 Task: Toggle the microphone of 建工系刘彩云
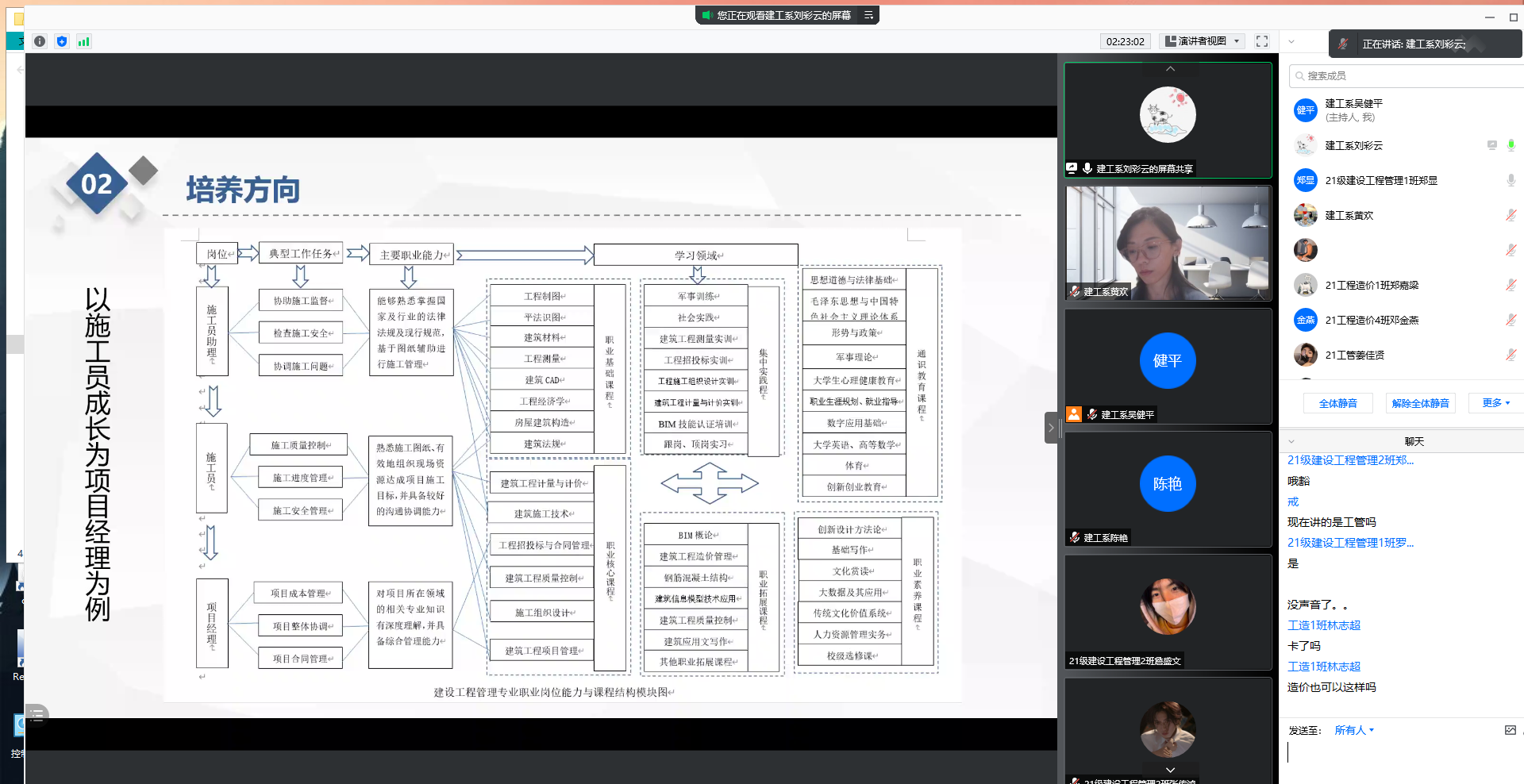click(x=1511, y=145)
